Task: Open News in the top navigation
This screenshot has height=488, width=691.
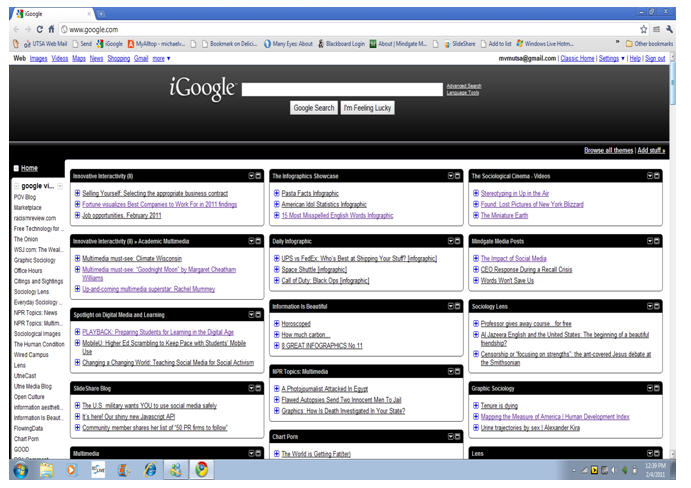Action: (x=97, y=59)
